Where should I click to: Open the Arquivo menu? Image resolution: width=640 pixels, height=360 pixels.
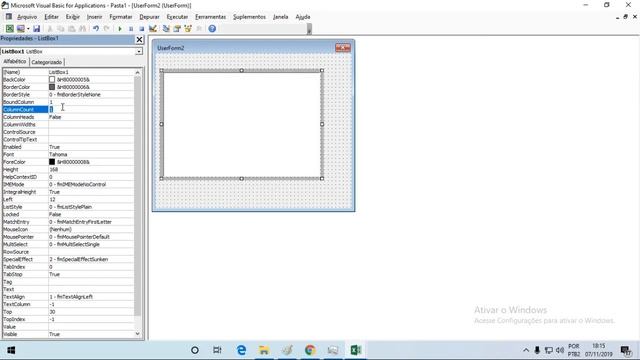pyautogui.click(x=27, y=17)
